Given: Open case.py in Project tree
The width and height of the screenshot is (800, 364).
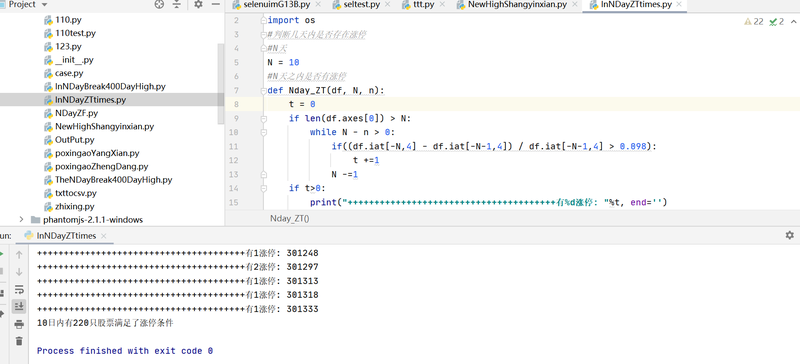Looking at the screenshot, I should pos(69,73).
